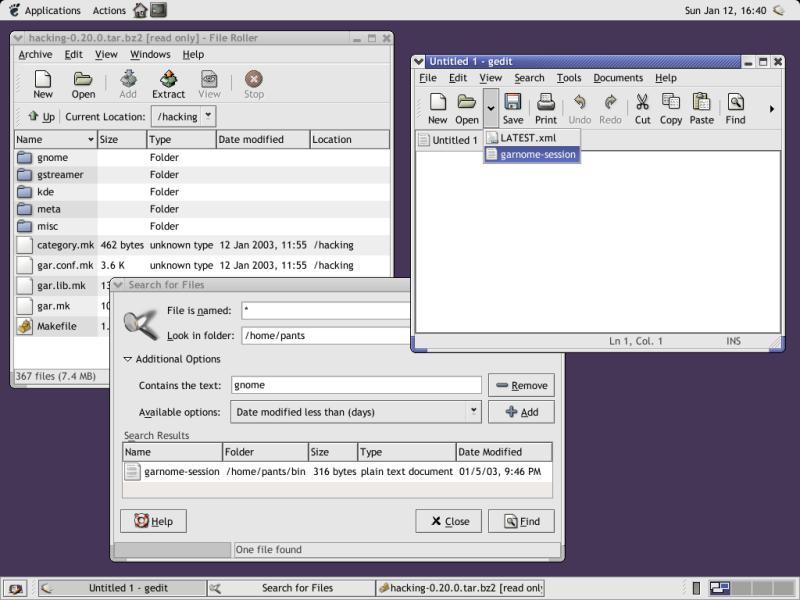Open the Documents menu in gedit

(617, 78)
